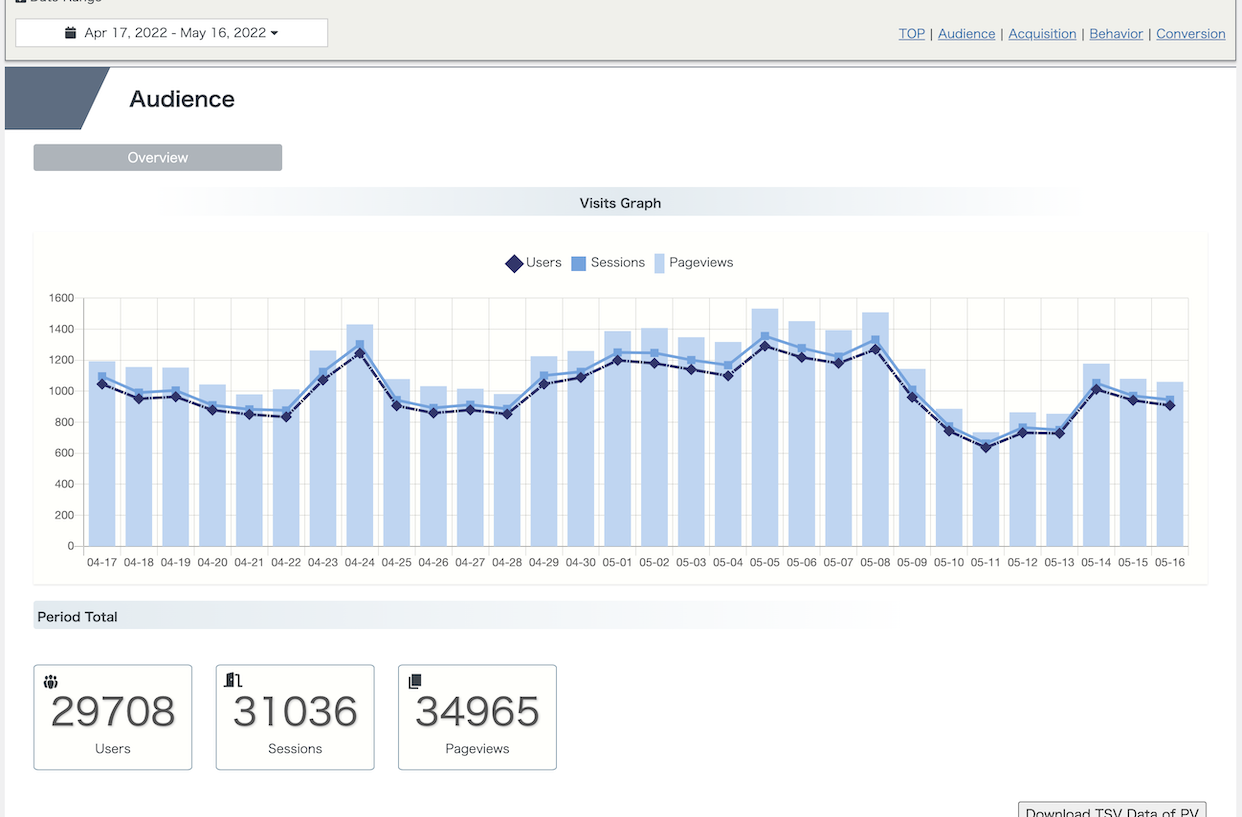Click the Audience section title
Viewport: 1242px width, 817px height.
(x=182, y=99)
